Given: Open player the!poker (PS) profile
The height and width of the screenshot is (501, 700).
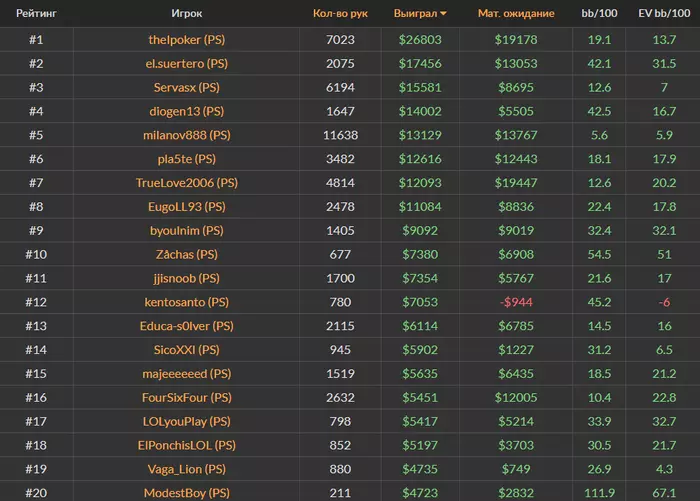Looking at the screenshot, I should [186, 39].
